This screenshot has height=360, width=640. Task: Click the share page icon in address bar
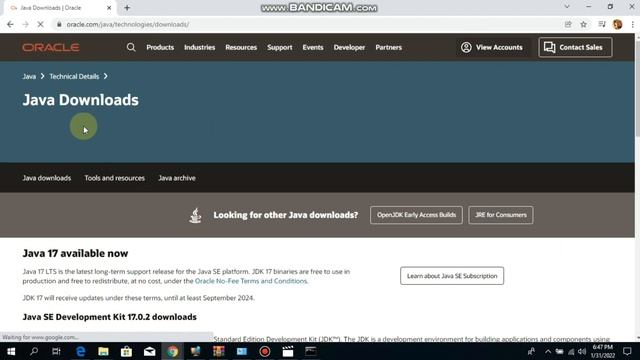568,24
